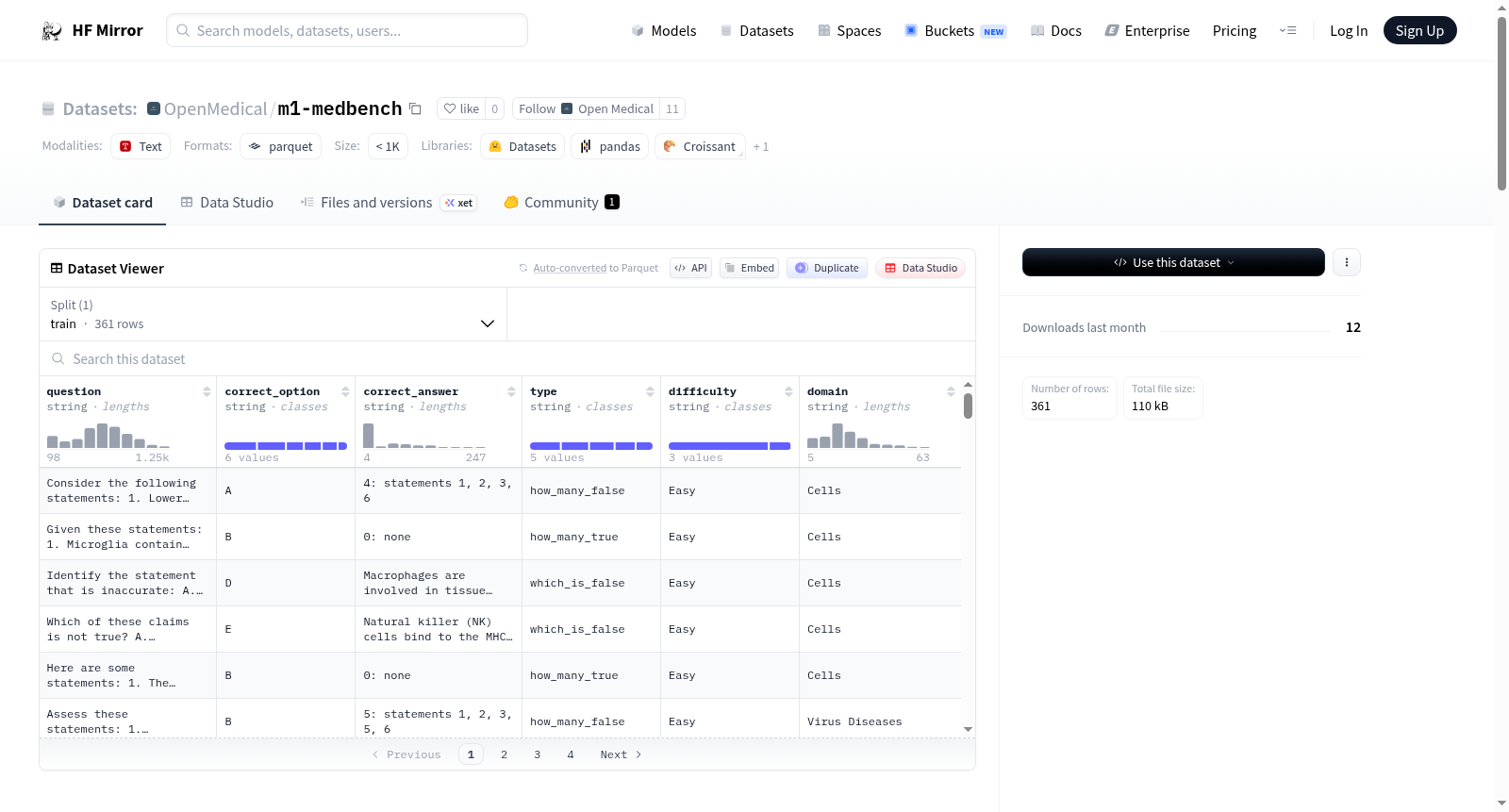Open Data Studio from viewer header
This screenshot has width=1509, height=812.
[920, 268]
